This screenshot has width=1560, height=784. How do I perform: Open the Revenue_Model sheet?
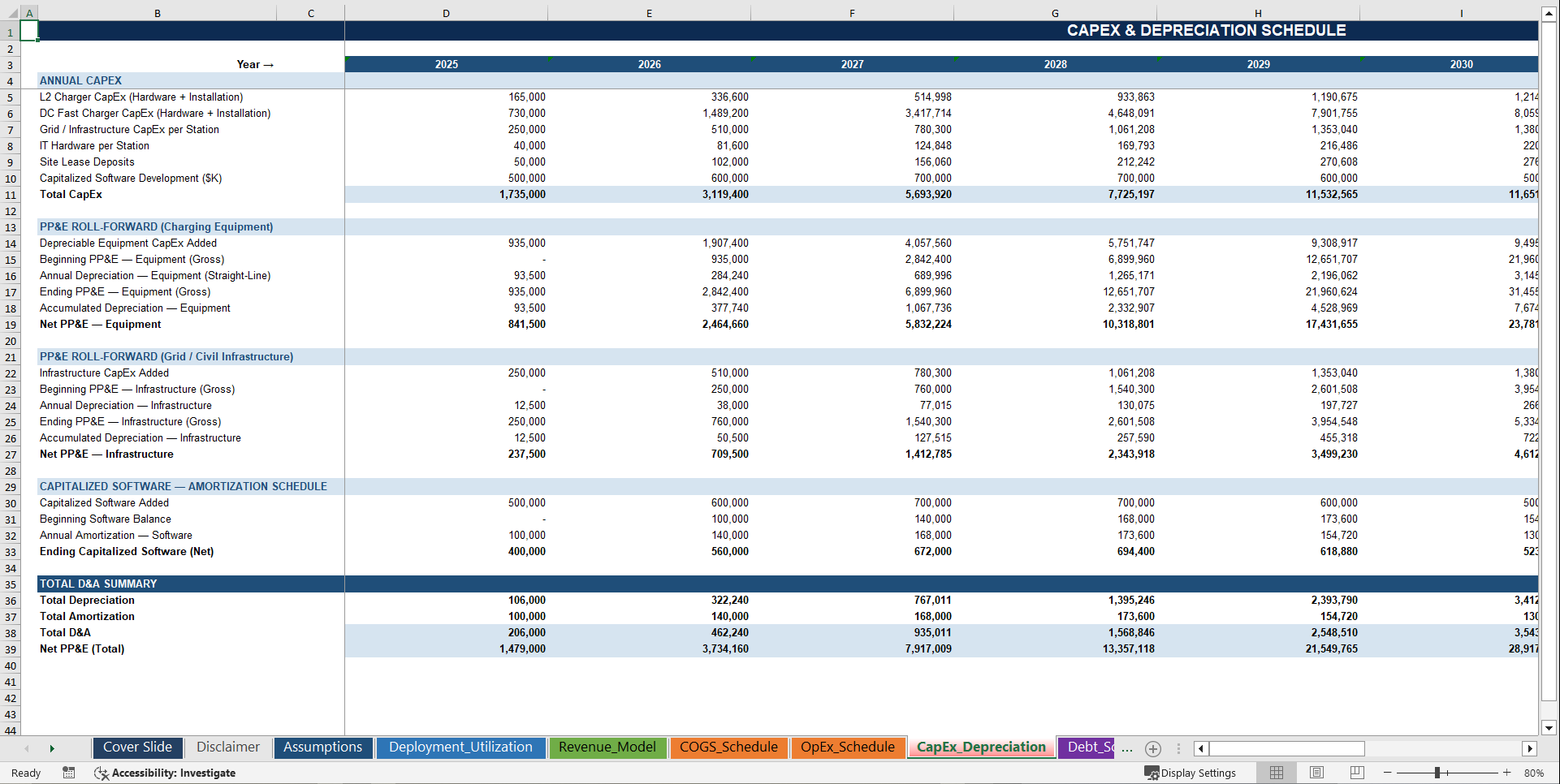pyautogui.click(x=607, y=747)
